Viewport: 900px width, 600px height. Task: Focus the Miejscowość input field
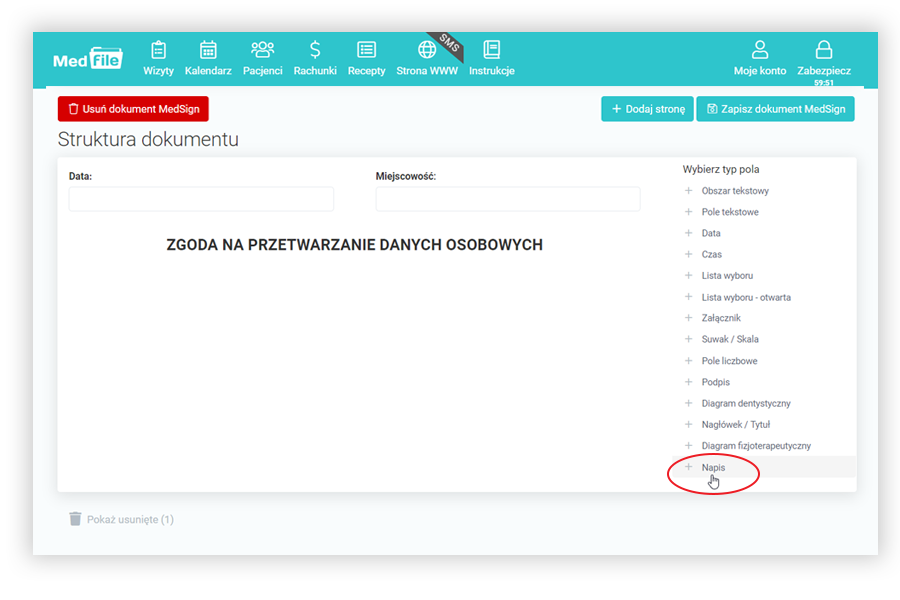tap(507, 199)
